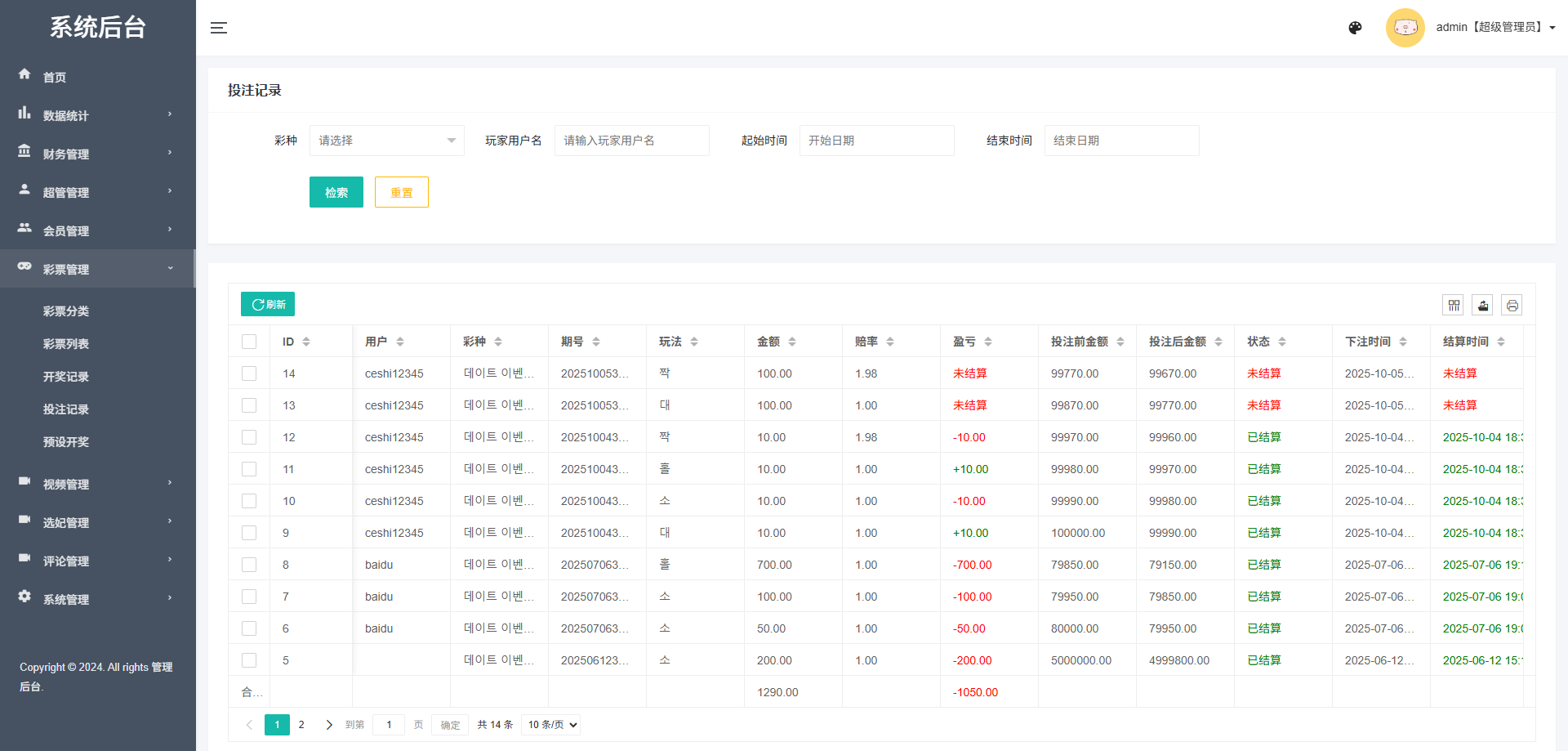The height and width of the screenshot is (751, 1568).
Task: Switch to 预设开奖 menu item
Action: 66,442
